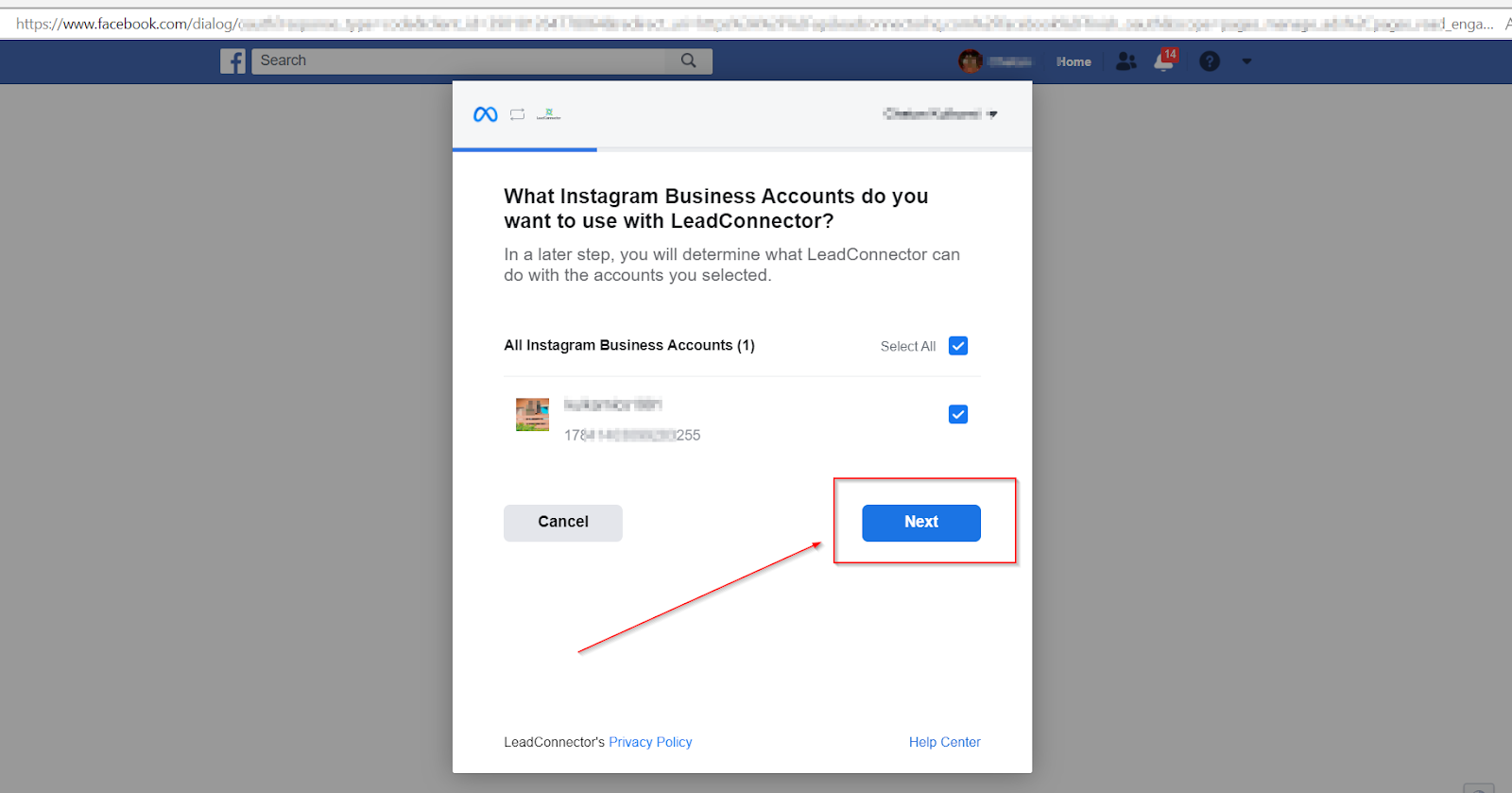
Task: Toggle the Select All checkbox
Action: [958, 346]
